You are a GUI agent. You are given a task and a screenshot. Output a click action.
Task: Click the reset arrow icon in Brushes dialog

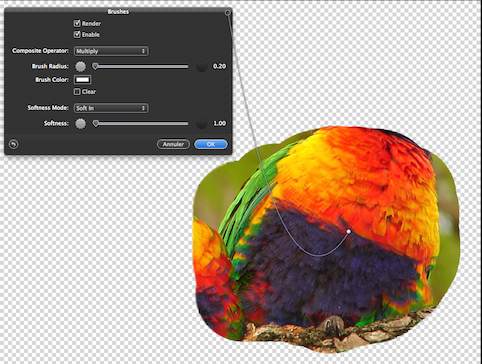coord(13,144)
